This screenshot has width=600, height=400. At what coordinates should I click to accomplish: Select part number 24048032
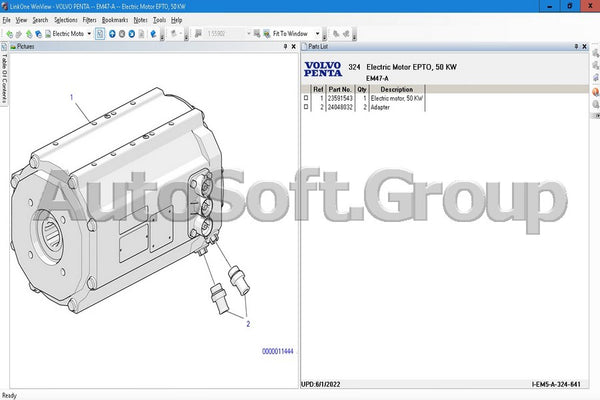pos(340,107)
